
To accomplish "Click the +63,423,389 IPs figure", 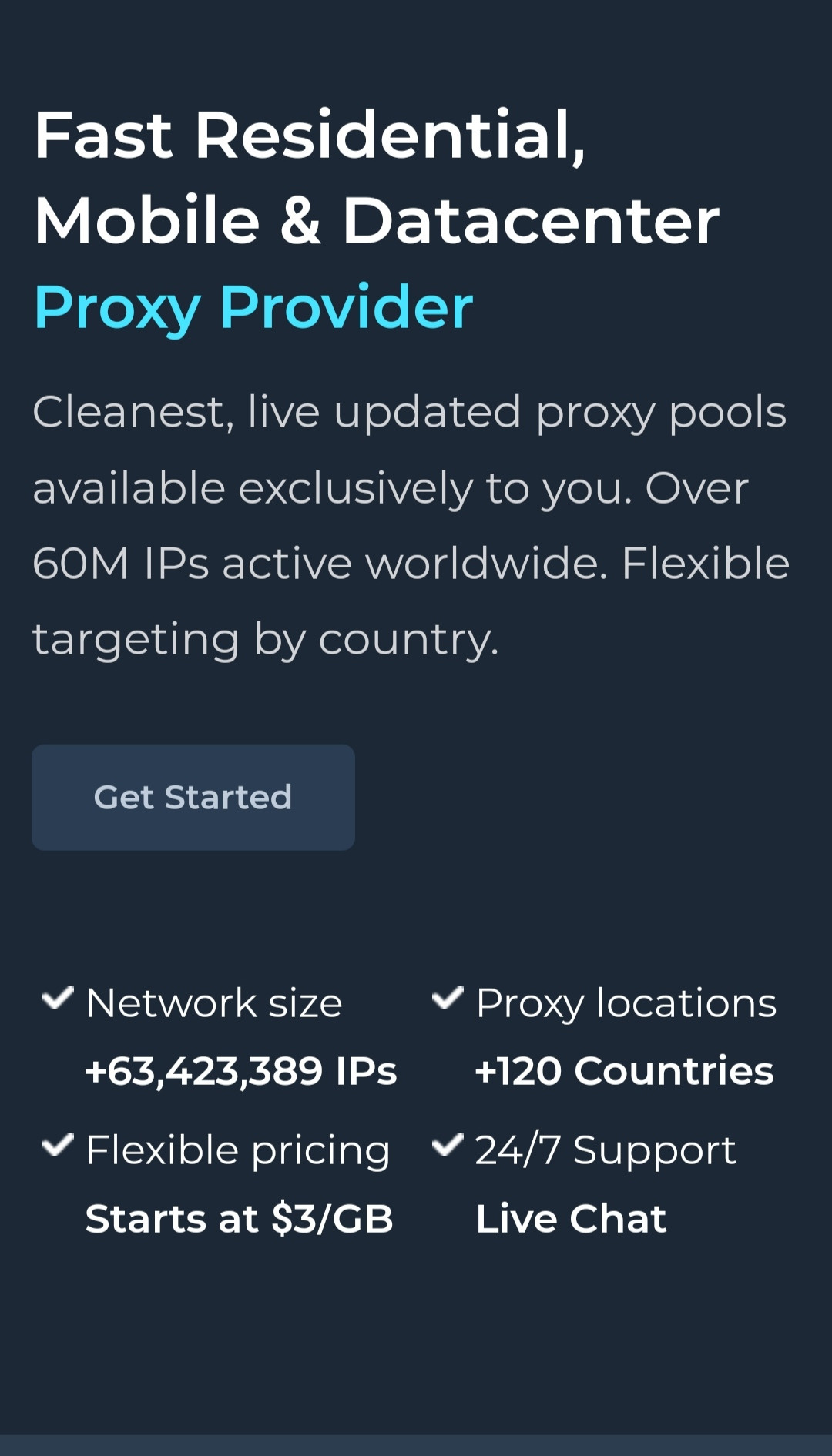I will pos(241,1071).
